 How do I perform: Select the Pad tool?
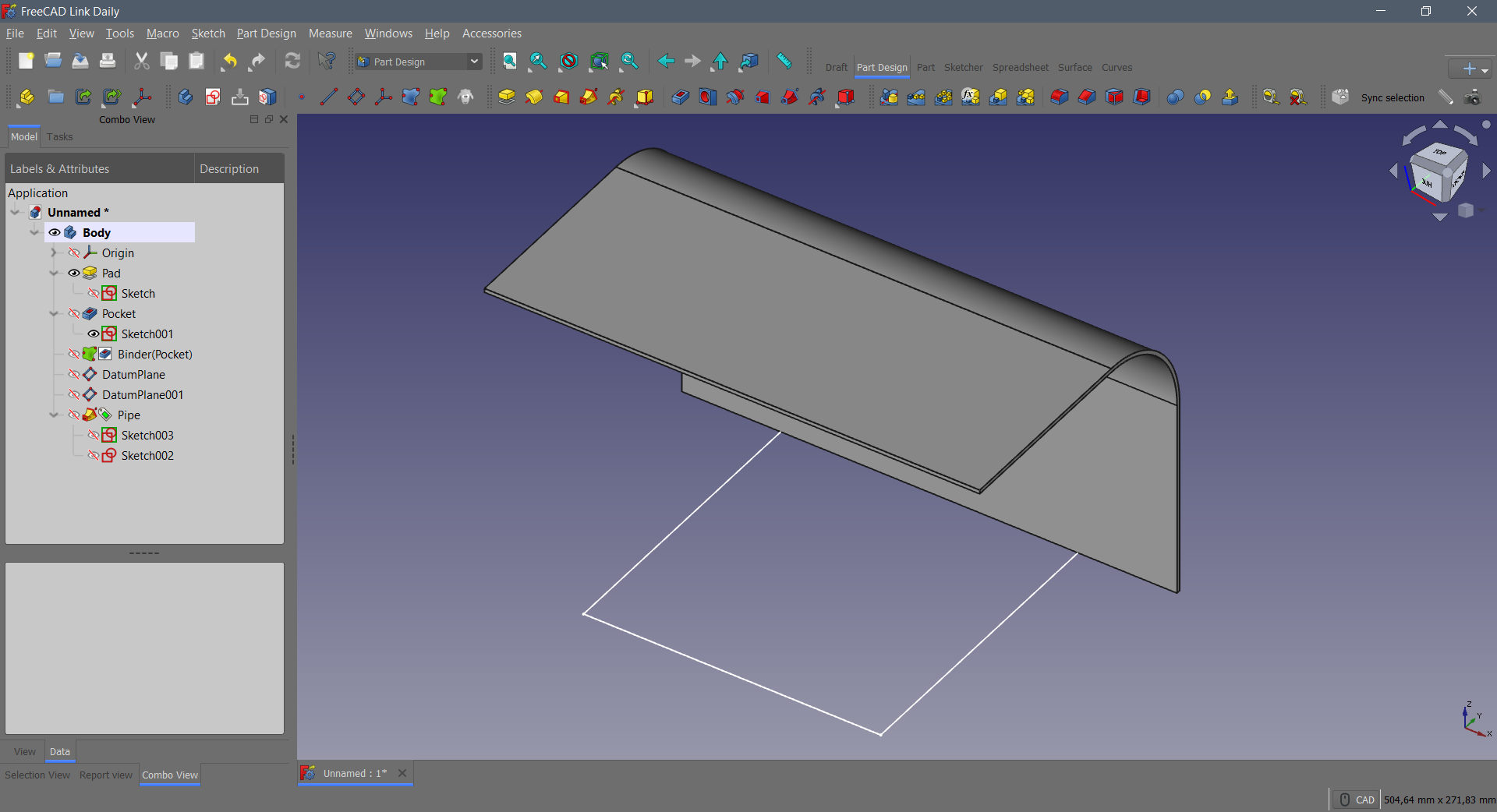click(x=508, y=97)
